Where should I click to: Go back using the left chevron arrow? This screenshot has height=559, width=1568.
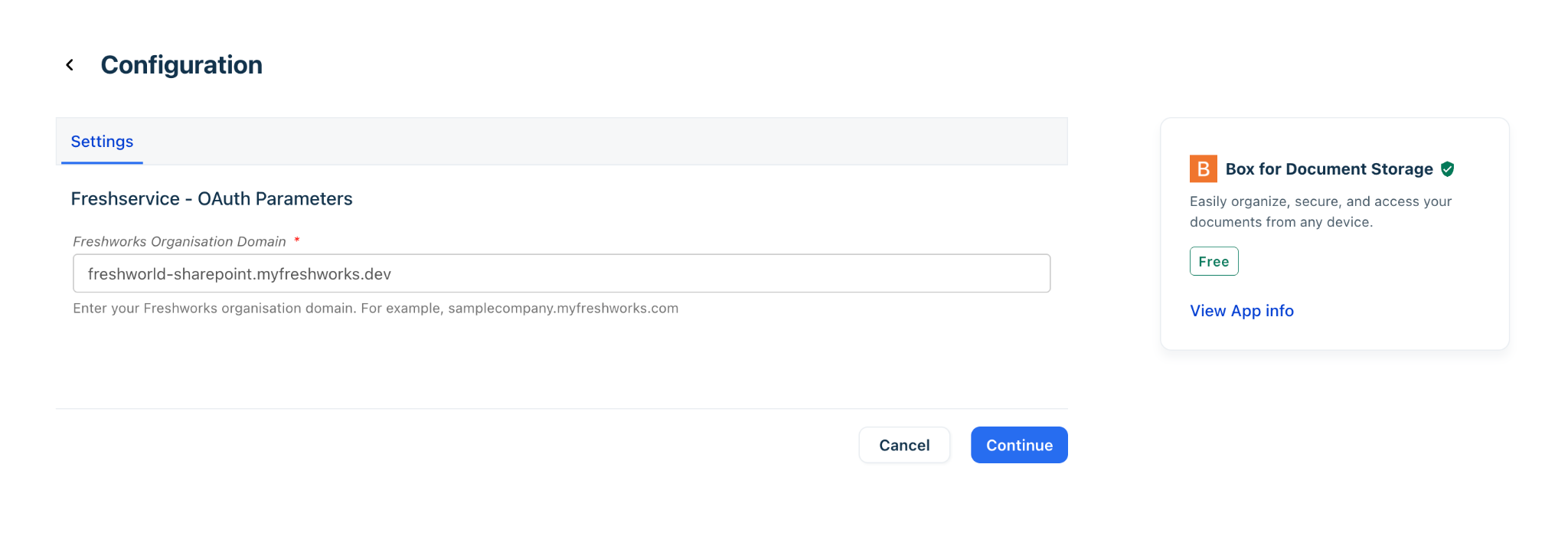tap(70, 65)
